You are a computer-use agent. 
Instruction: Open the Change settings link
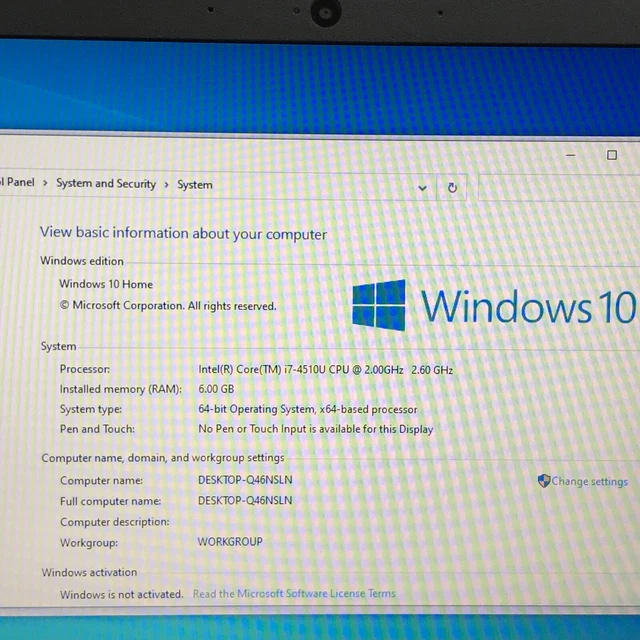tap(589, 482)
